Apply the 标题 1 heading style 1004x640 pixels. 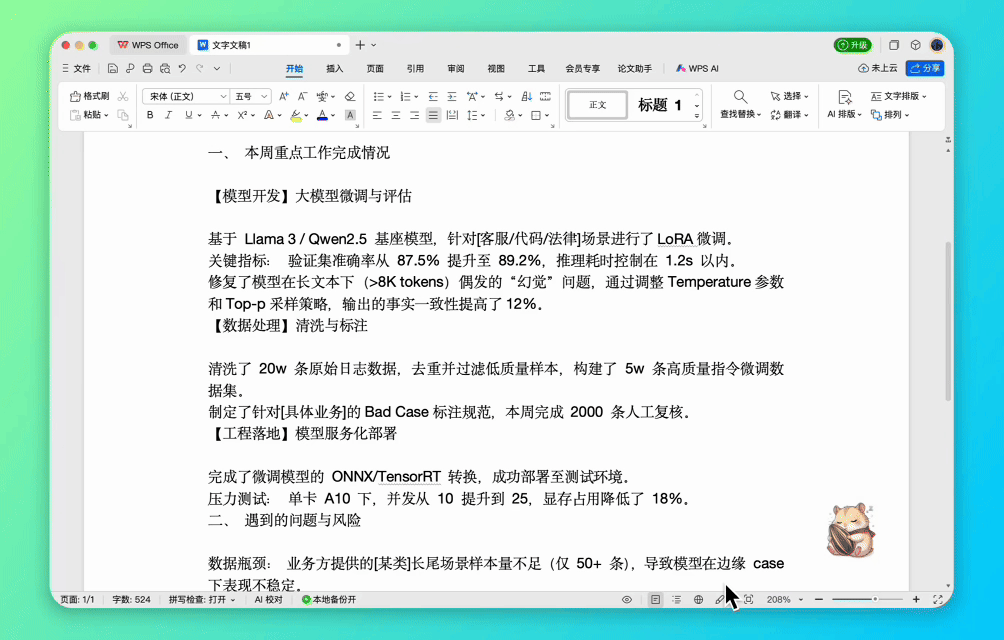660,104
